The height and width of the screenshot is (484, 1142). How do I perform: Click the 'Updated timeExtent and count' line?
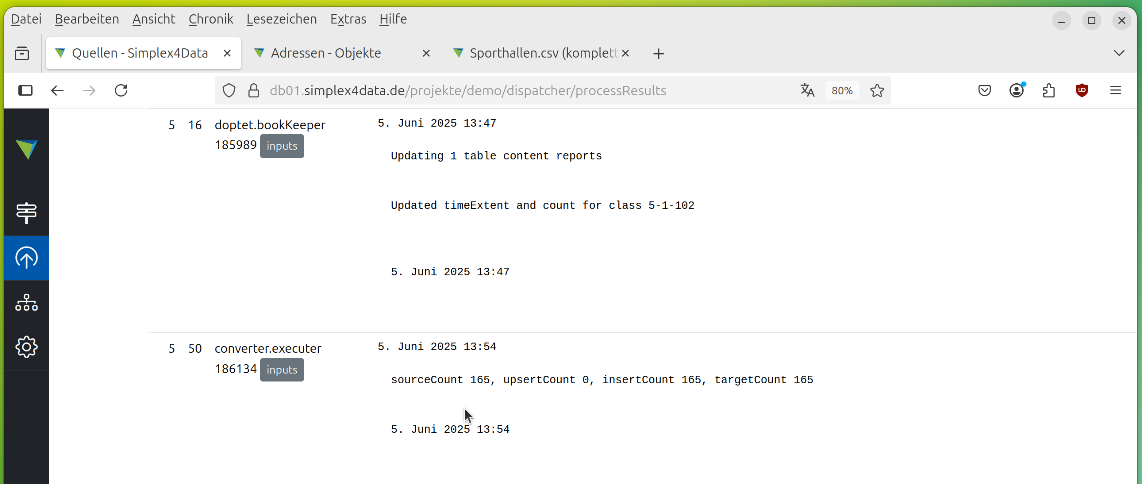click(543, 205)
